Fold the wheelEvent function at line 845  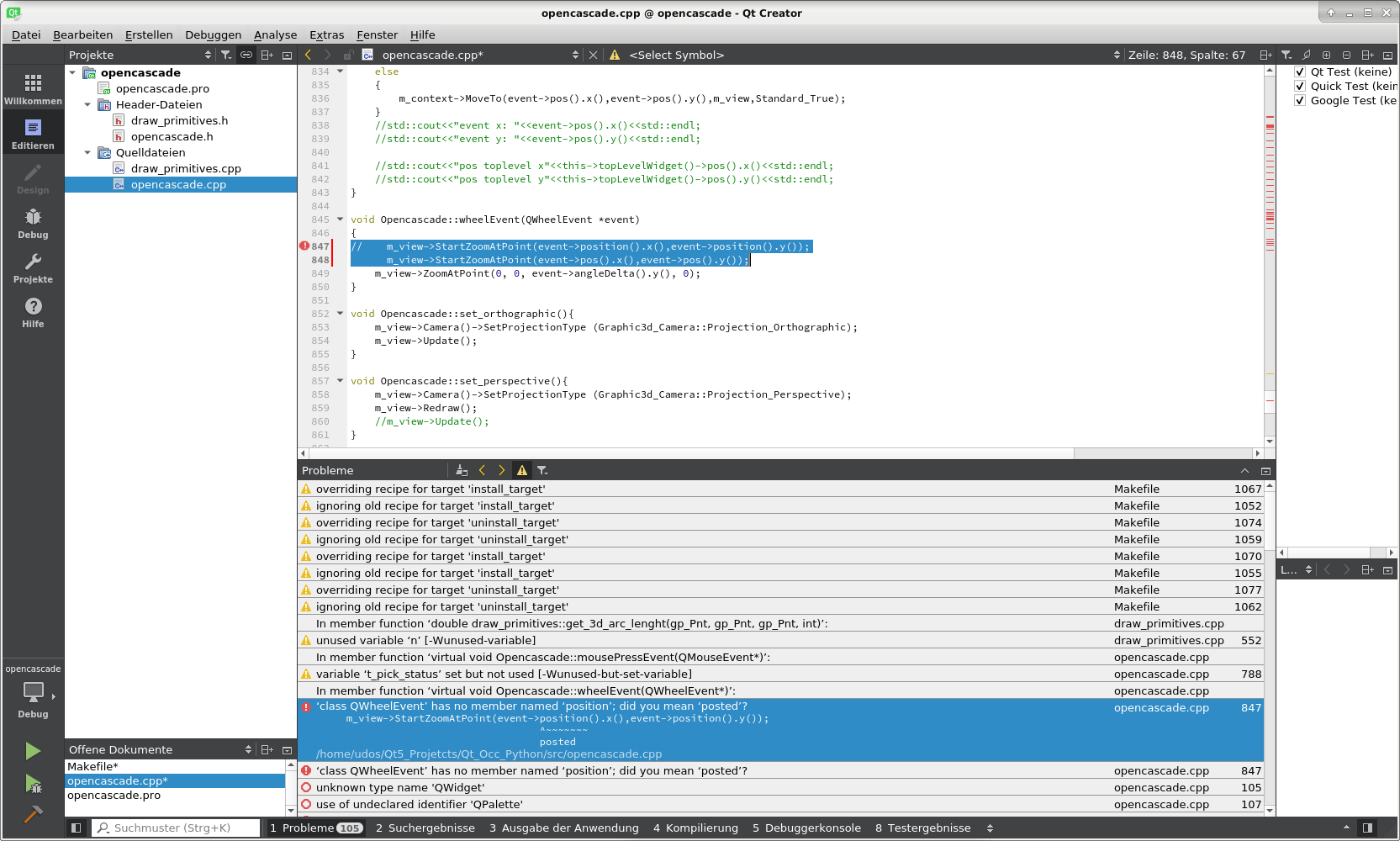(341, 219)
